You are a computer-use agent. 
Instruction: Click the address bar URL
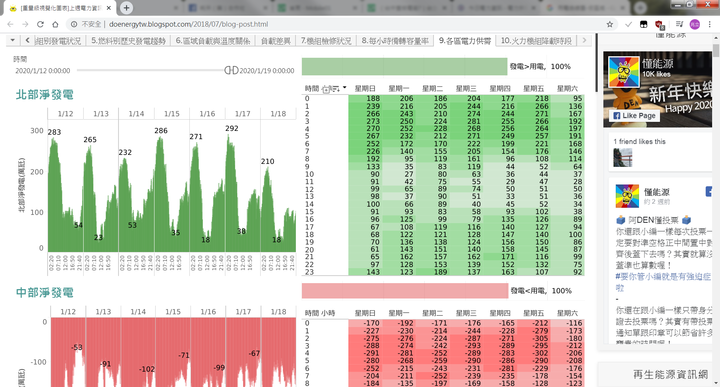188,24
